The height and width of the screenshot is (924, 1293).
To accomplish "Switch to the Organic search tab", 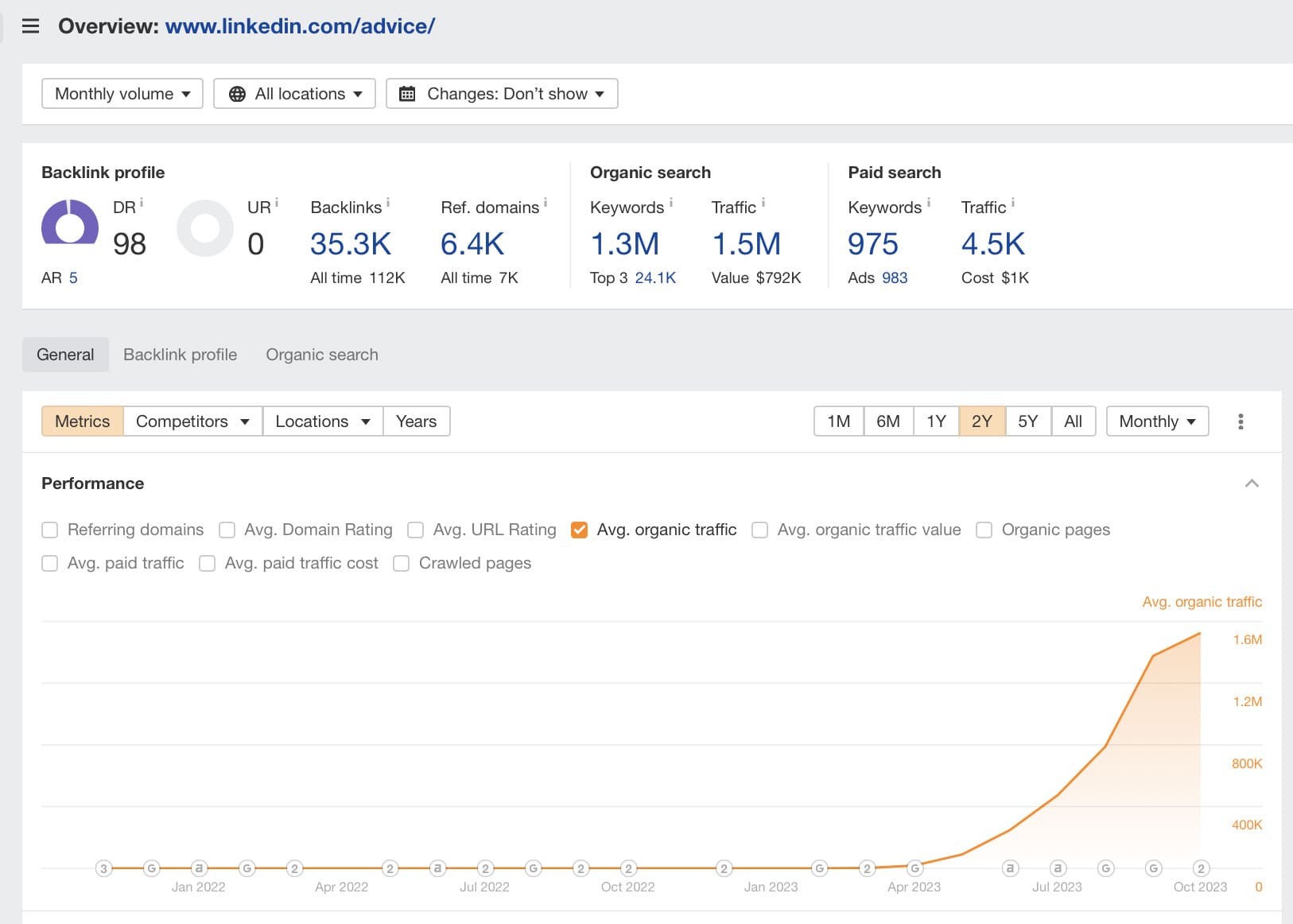I will click(322, 355).
